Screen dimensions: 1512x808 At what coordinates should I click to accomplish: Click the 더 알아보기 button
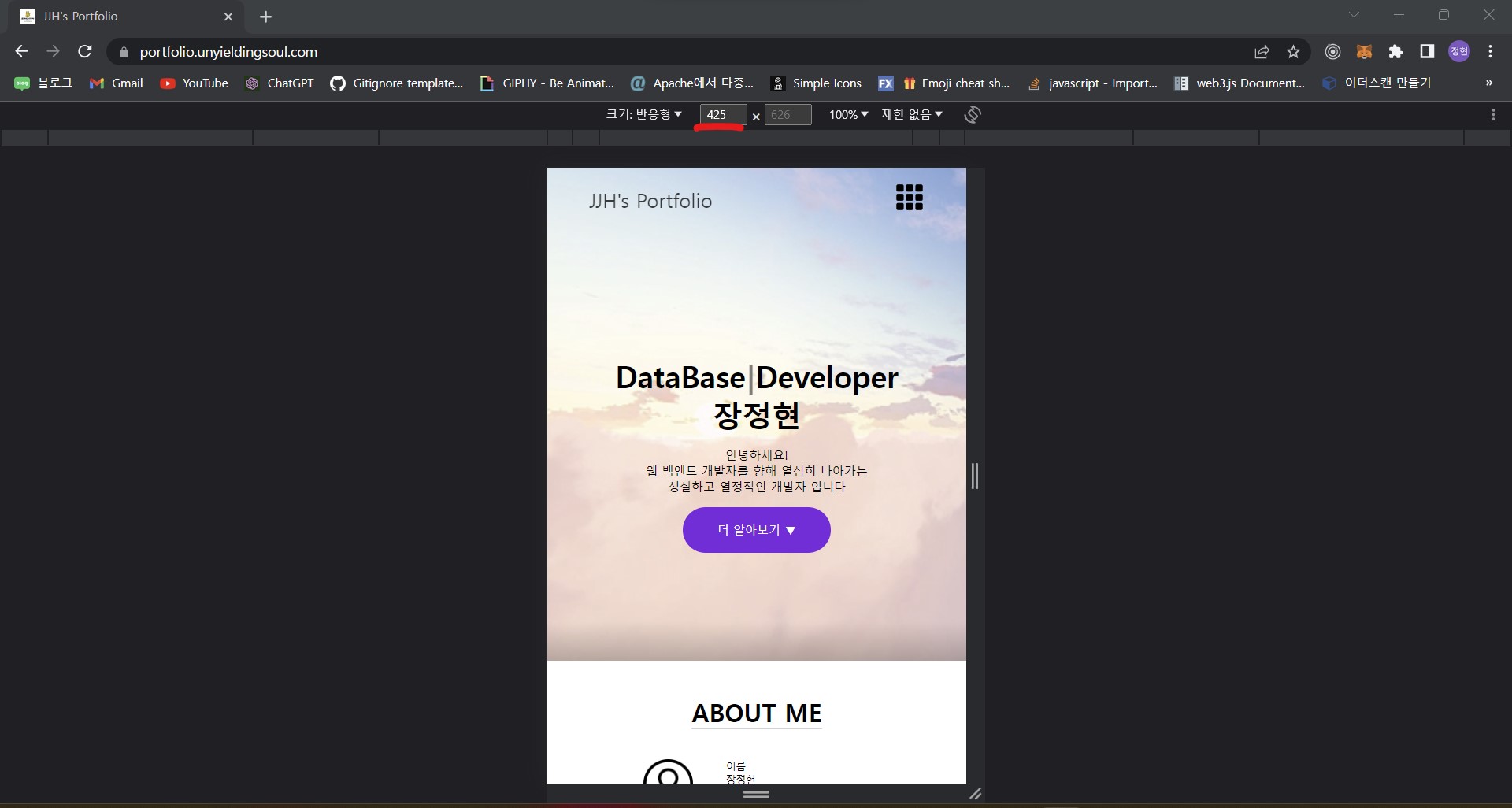click(x=757, y=530)
